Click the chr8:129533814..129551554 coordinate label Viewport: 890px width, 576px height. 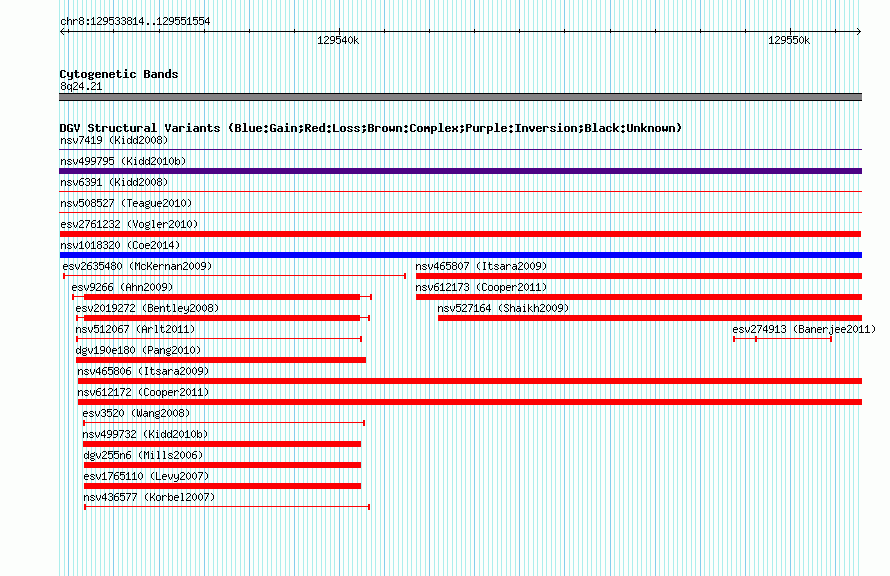[x=135, y=21]
